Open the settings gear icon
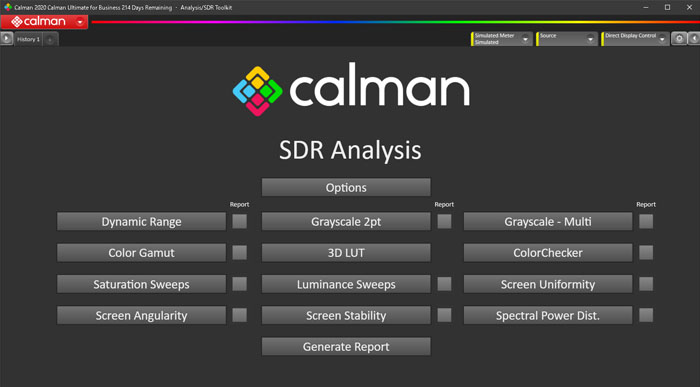 [679, 39]
